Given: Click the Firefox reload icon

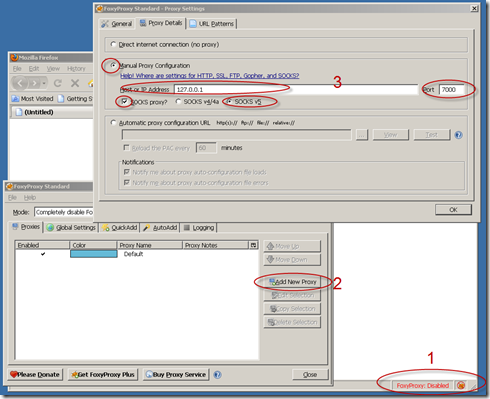Looking at the screenshot, I should point(58,83).
